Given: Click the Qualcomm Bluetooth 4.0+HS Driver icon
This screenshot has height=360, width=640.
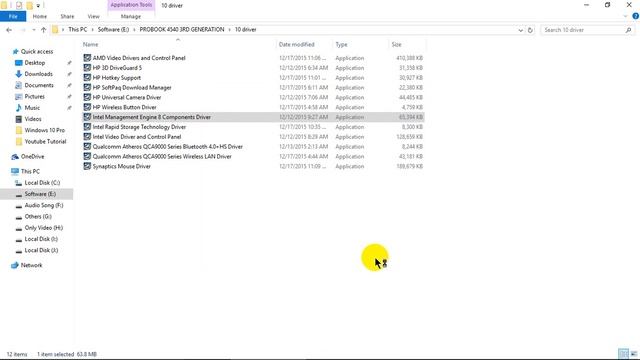Looking at the screenshot, I should pyautogui.click(x=87, y=147).
